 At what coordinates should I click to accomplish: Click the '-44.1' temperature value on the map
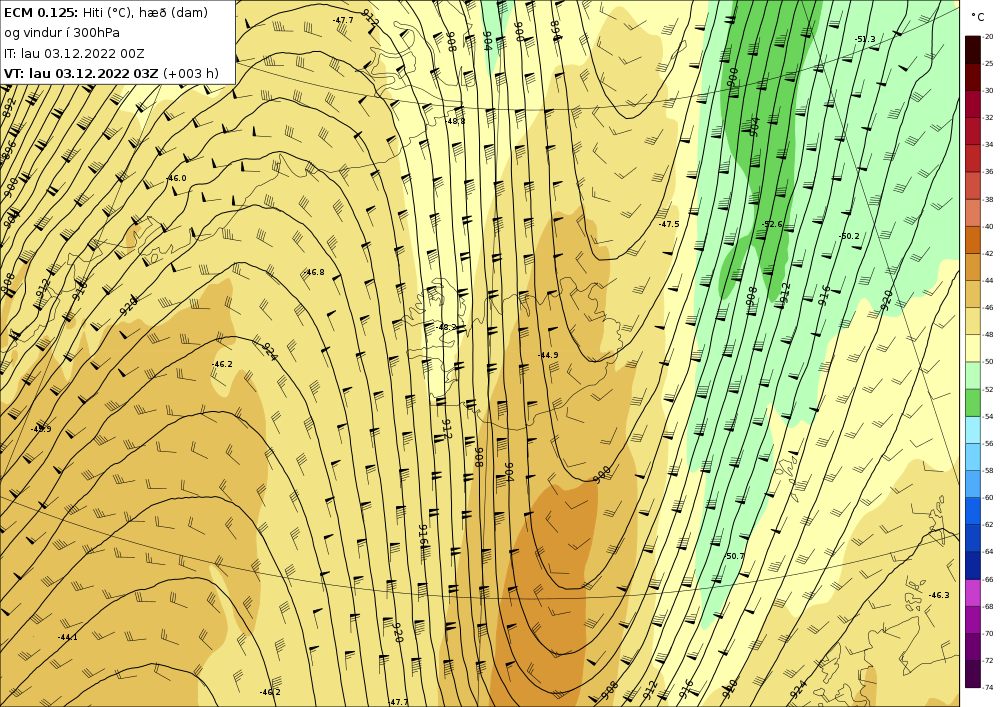coord(67,637)
